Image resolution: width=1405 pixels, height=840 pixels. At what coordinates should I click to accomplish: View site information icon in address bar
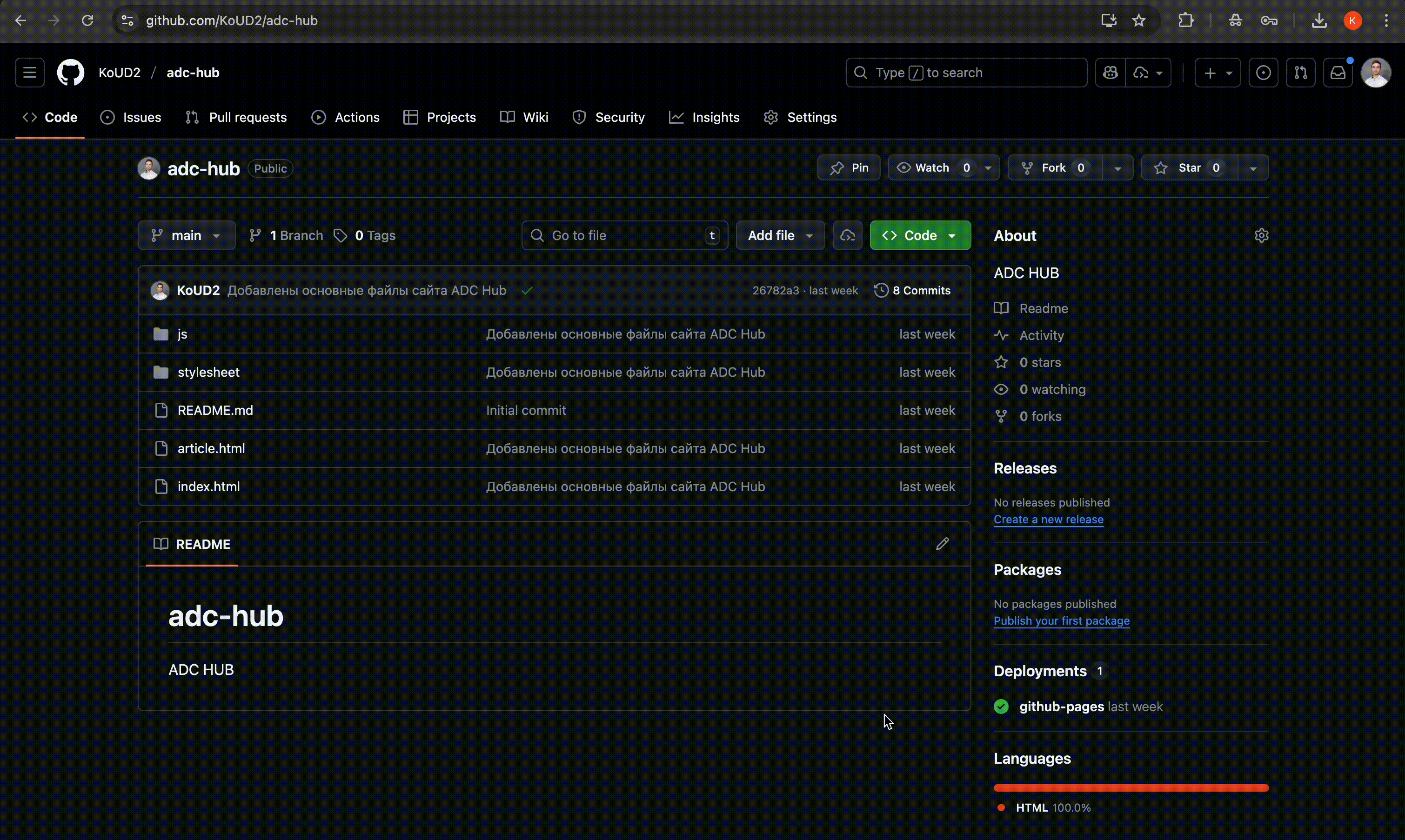pyautogui.click(x=127, y=21)
